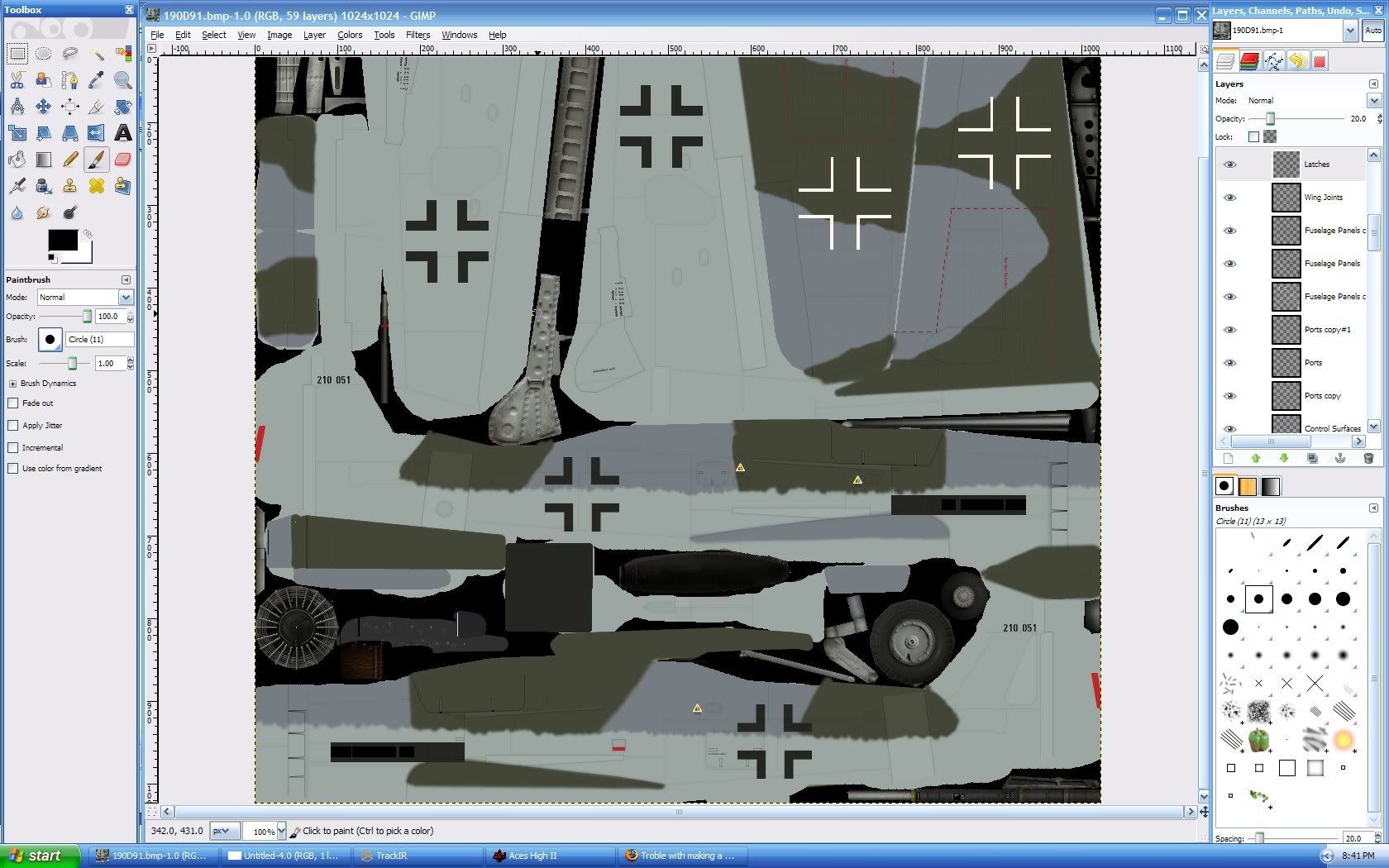Select the Scissors Select tool
The image size is (1389, 868).
click(x=17, y=80)
